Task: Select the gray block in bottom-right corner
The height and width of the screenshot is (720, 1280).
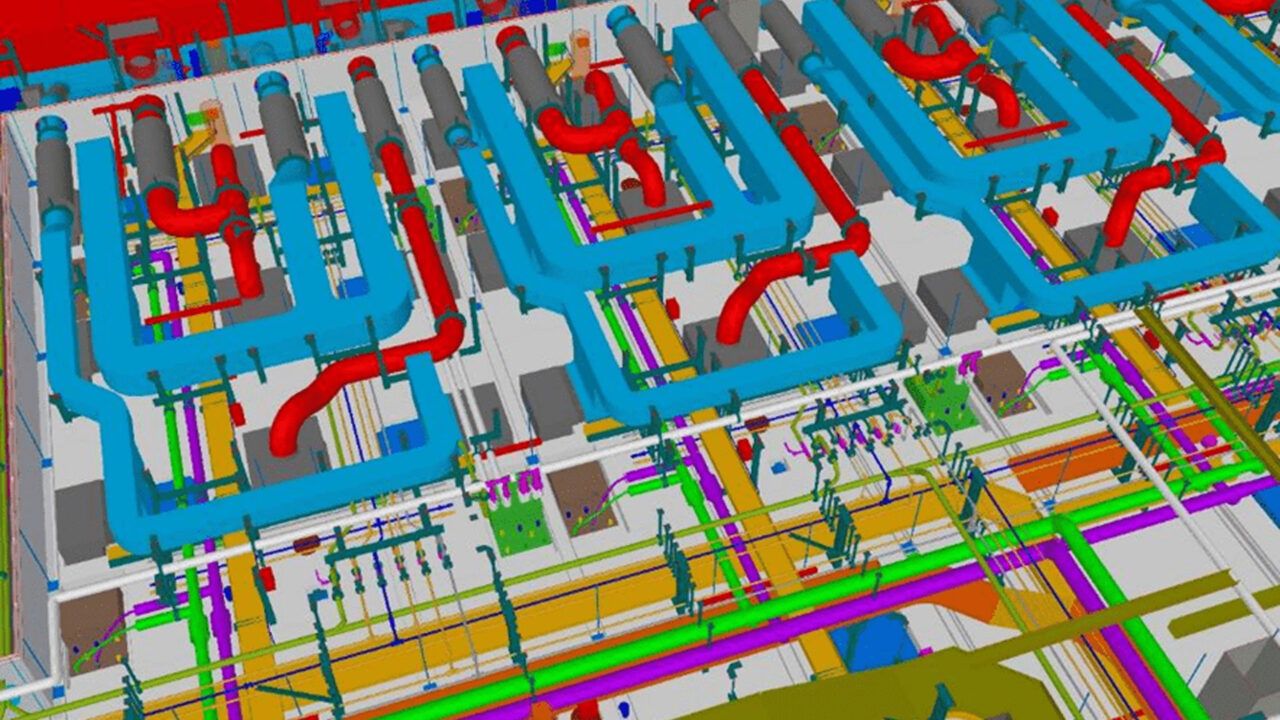Action: pyautogui.click(x=1240, y=680)
